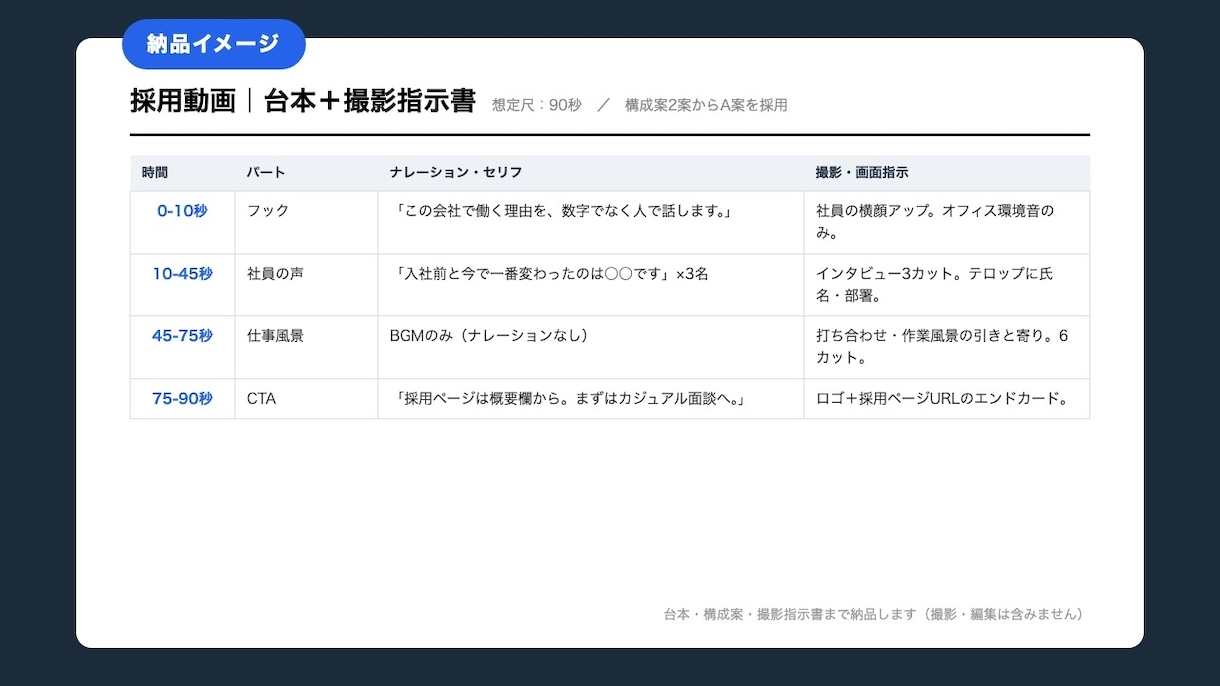This screenshot has height=686, width=1220.
Task: Click the CTA part cell
Action: click(x=306, y=398)
